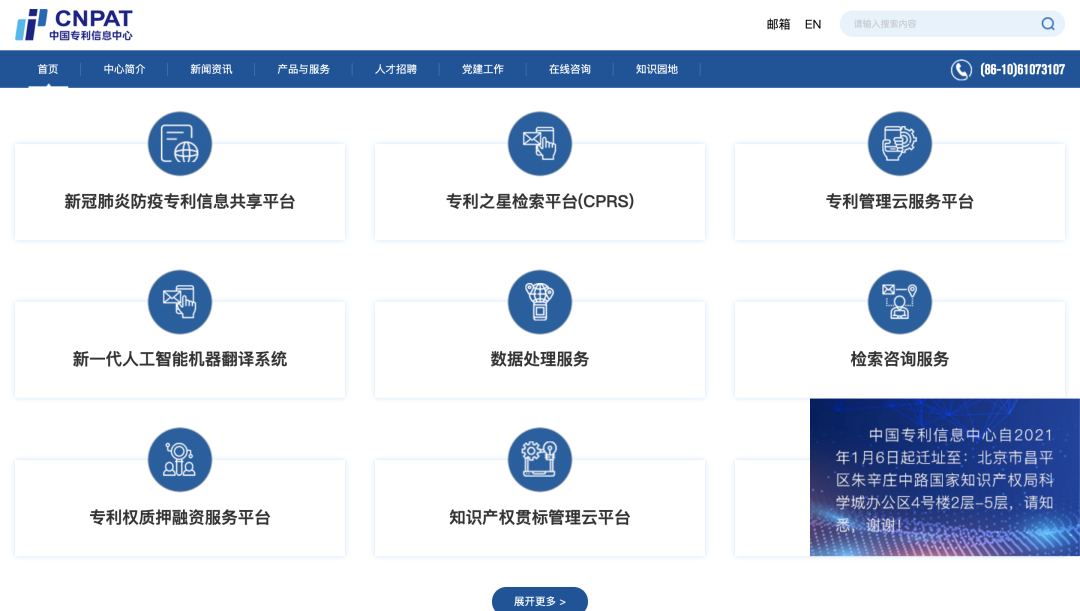Click the 新一代人工智能机器翻译系统 icon
The image size is (1080, 611).
[180, 301]
